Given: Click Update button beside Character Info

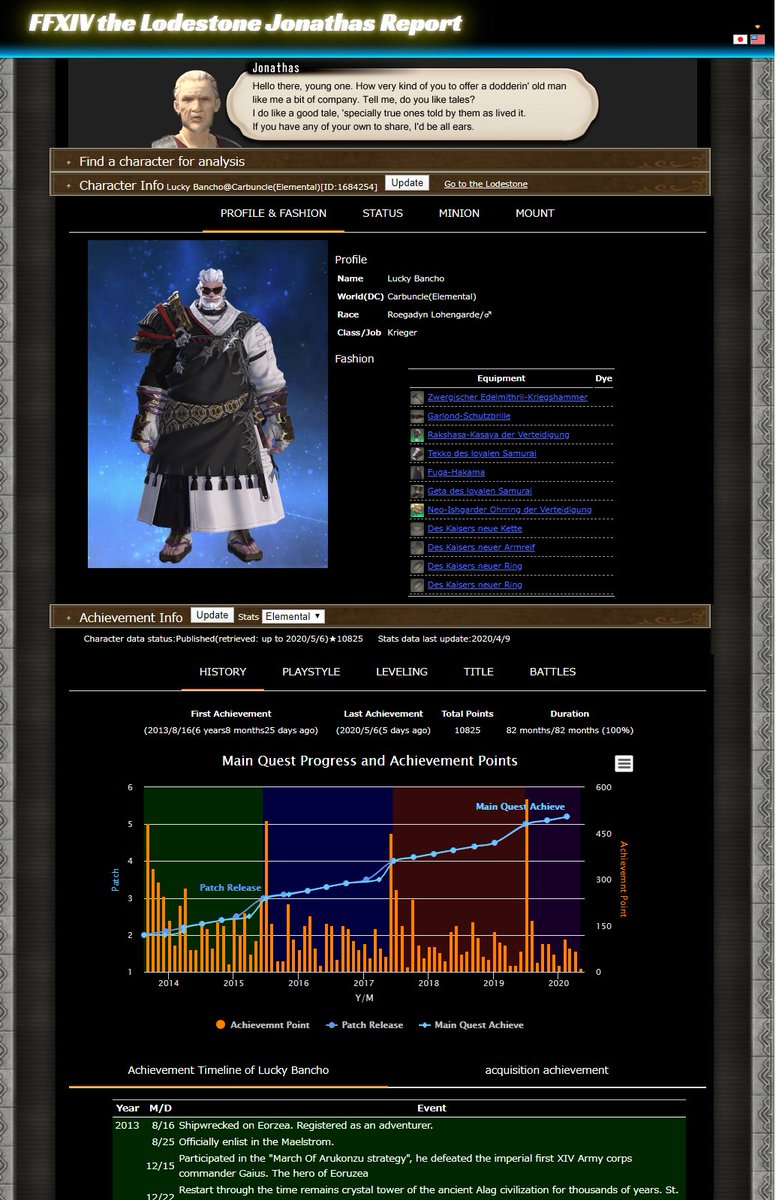Looking at the screenshot, I should tap(407, 183).
